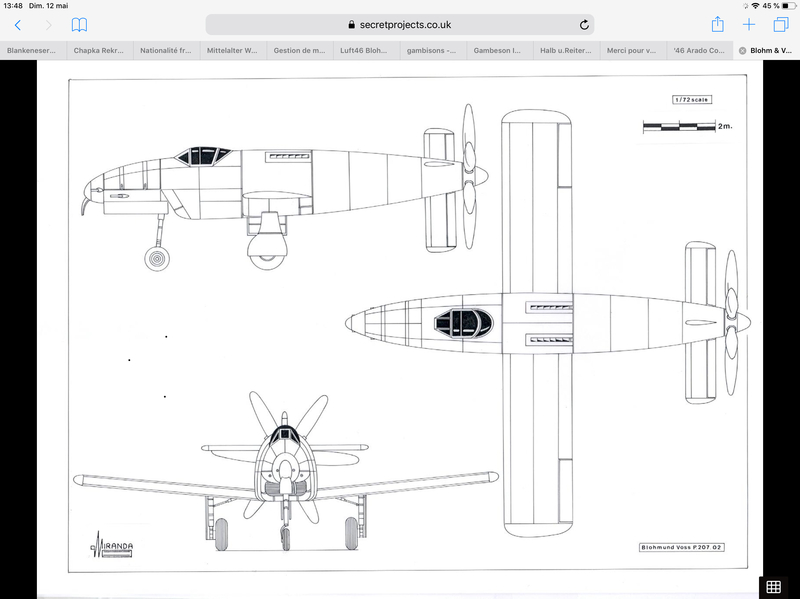This screenshot has height=599, width=800.
Task: Open the Nationalité fr tab
Action: pos(166,50)
